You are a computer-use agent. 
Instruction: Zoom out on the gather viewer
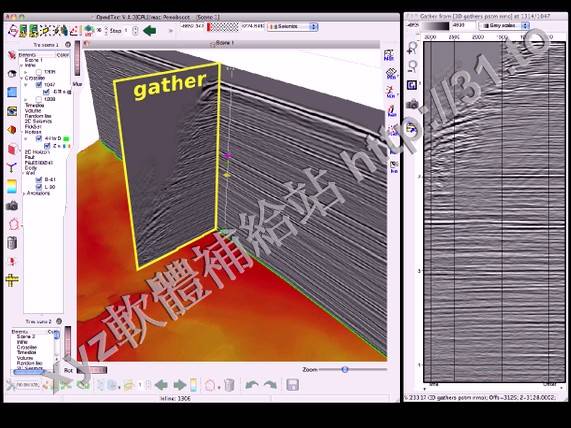point(412,66)
